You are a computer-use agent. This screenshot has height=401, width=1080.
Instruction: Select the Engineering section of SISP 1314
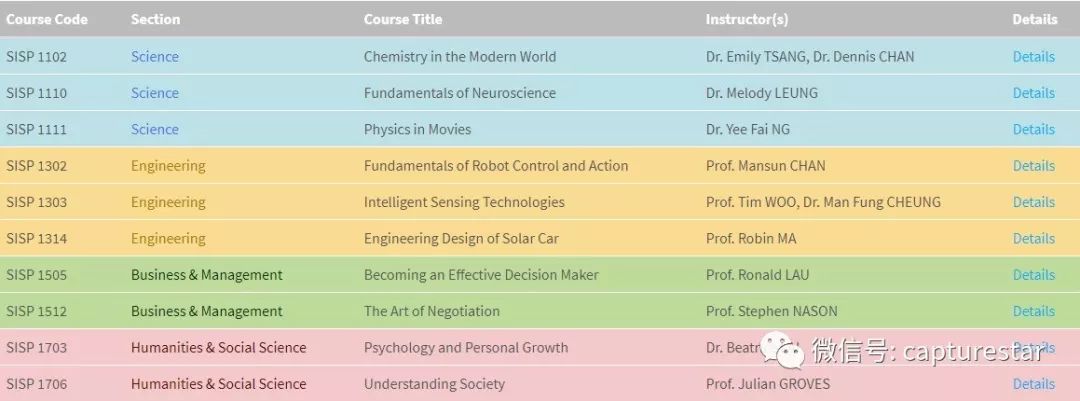point(168,238)
